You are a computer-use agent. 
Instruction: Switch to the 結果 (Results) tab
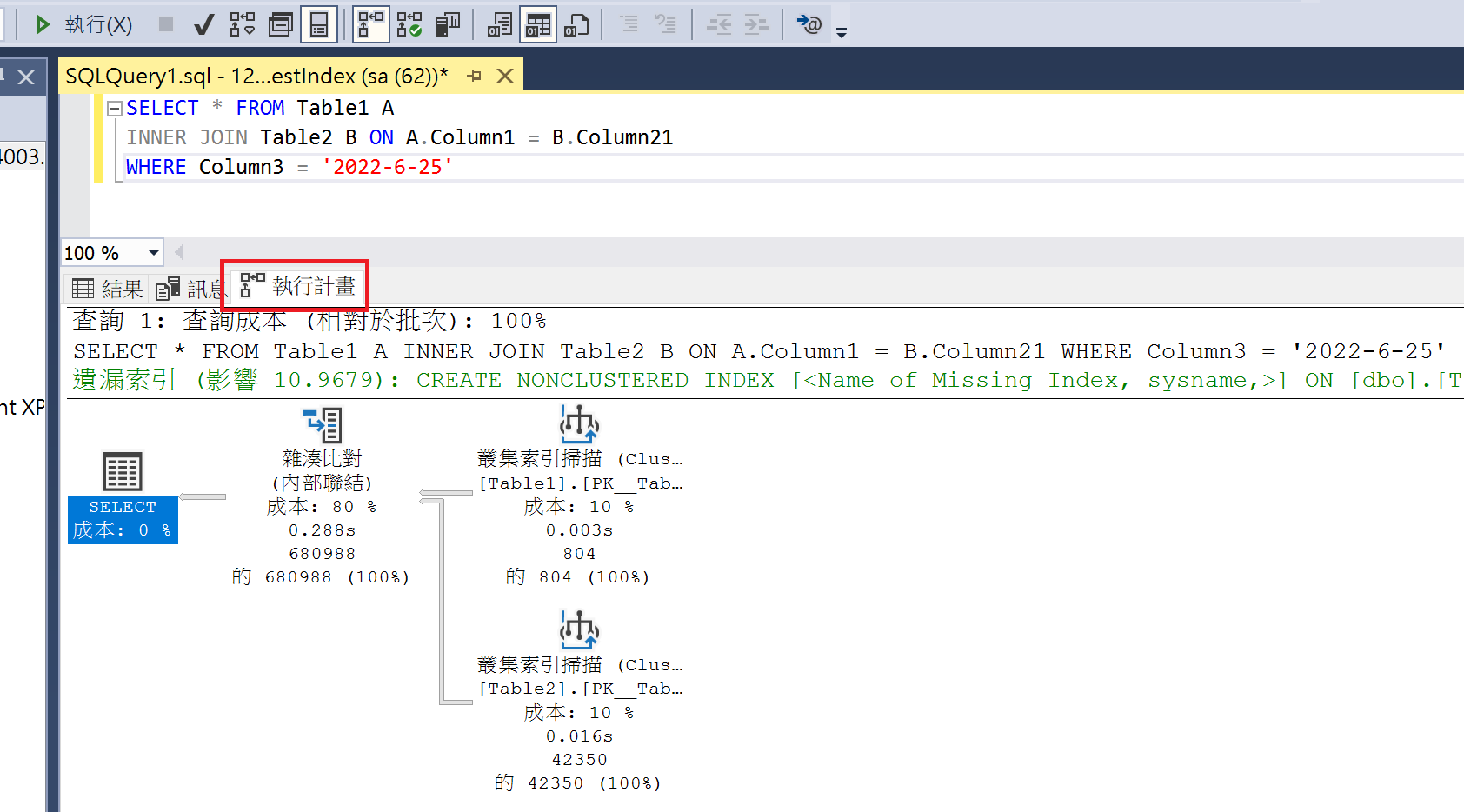tap(108, 289)
